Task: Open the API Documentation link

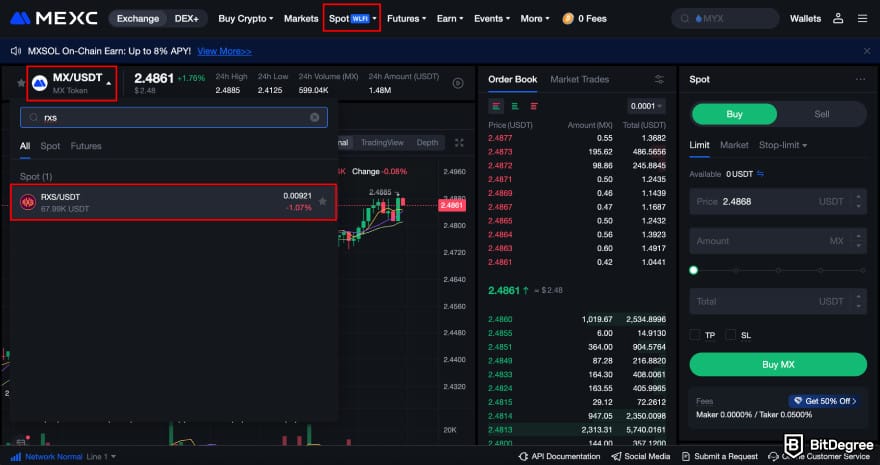Action: [x=559, y=457]
